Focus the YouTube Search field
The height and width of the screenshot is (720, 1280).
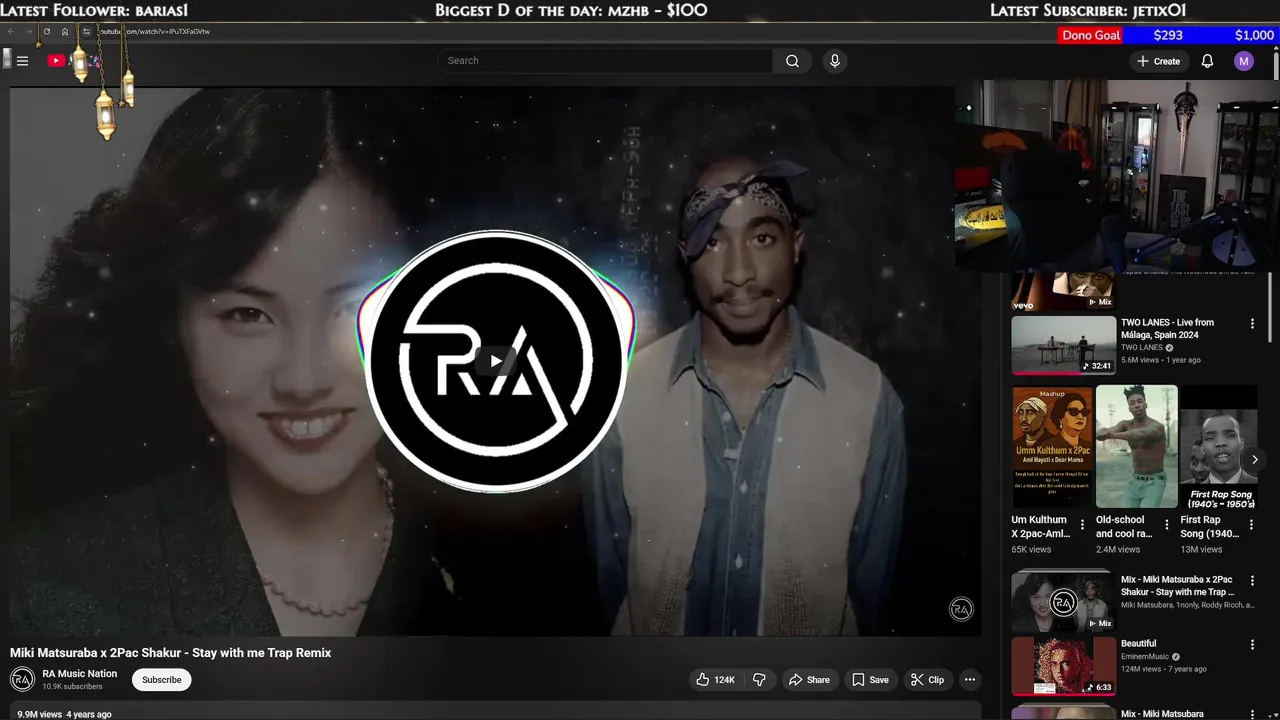tap(605, 61)
